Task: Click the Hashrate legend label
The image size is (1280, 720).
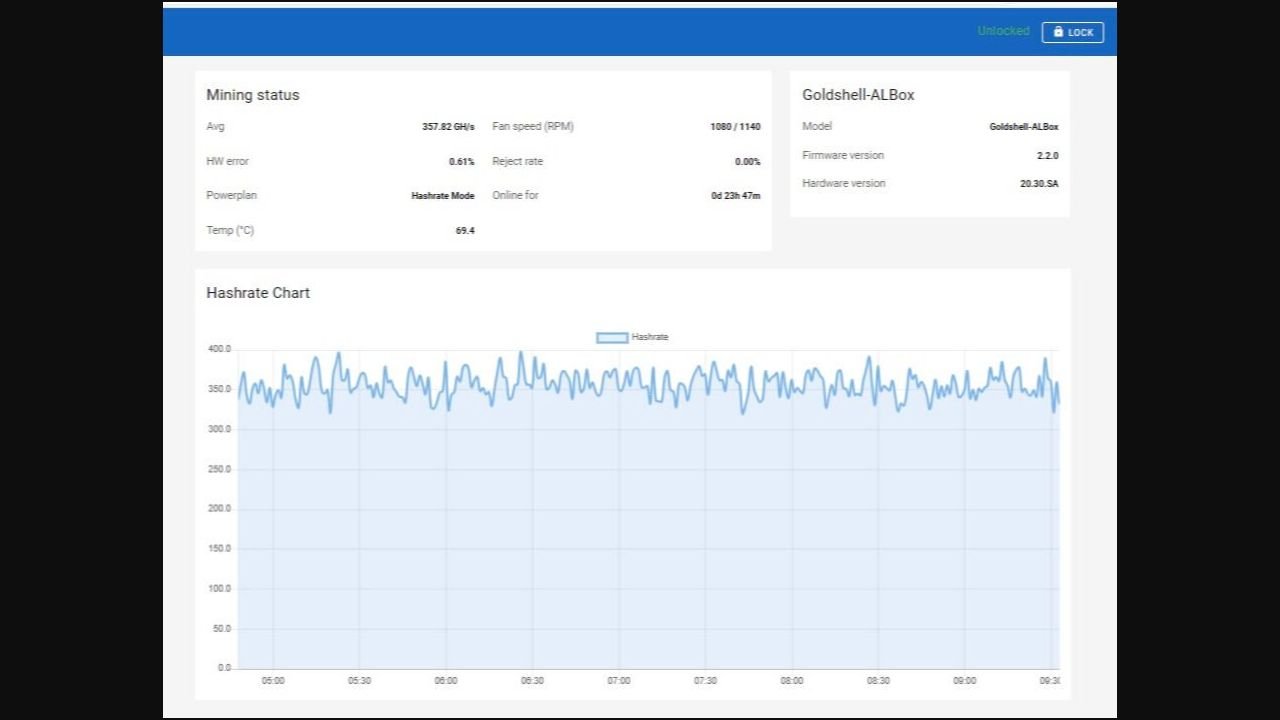Action: pos(650,338)
